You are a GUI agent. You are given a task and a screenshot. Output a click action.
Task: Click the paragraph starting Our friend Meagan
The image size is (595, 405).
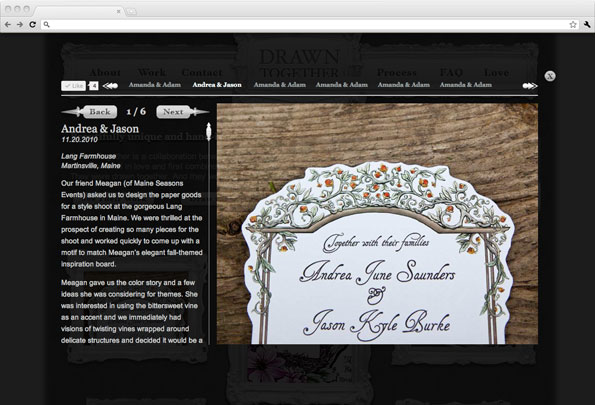click(x=132, y=224)
